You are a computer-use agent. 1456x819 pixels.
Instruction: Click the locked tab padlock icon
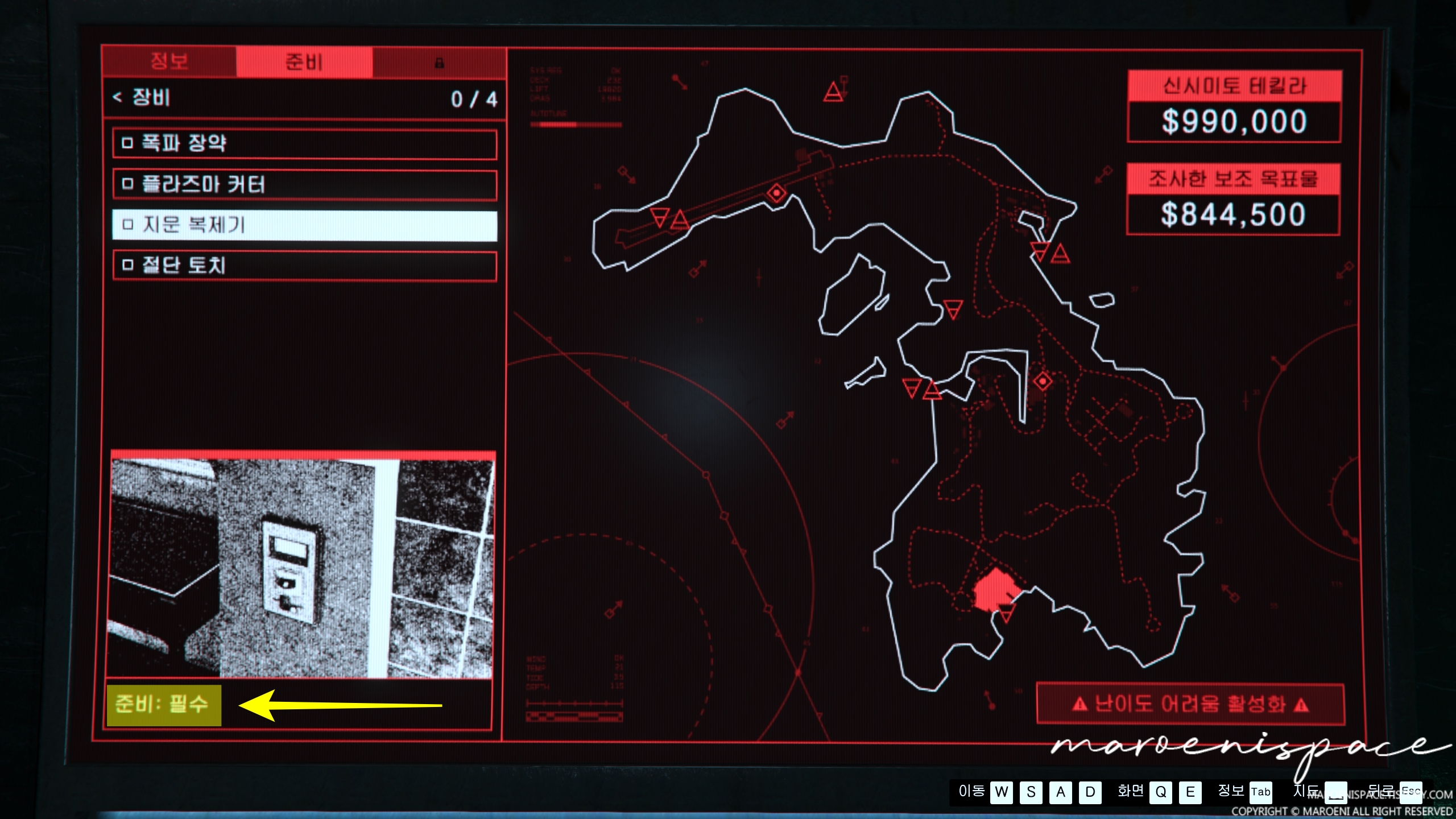point(439,63)
